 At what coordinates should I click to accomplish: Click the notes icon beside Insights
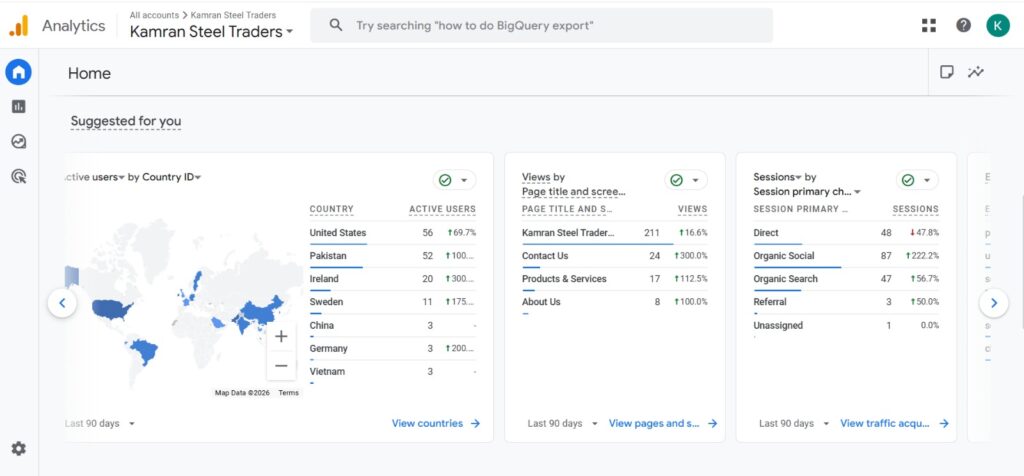point(946,72)
